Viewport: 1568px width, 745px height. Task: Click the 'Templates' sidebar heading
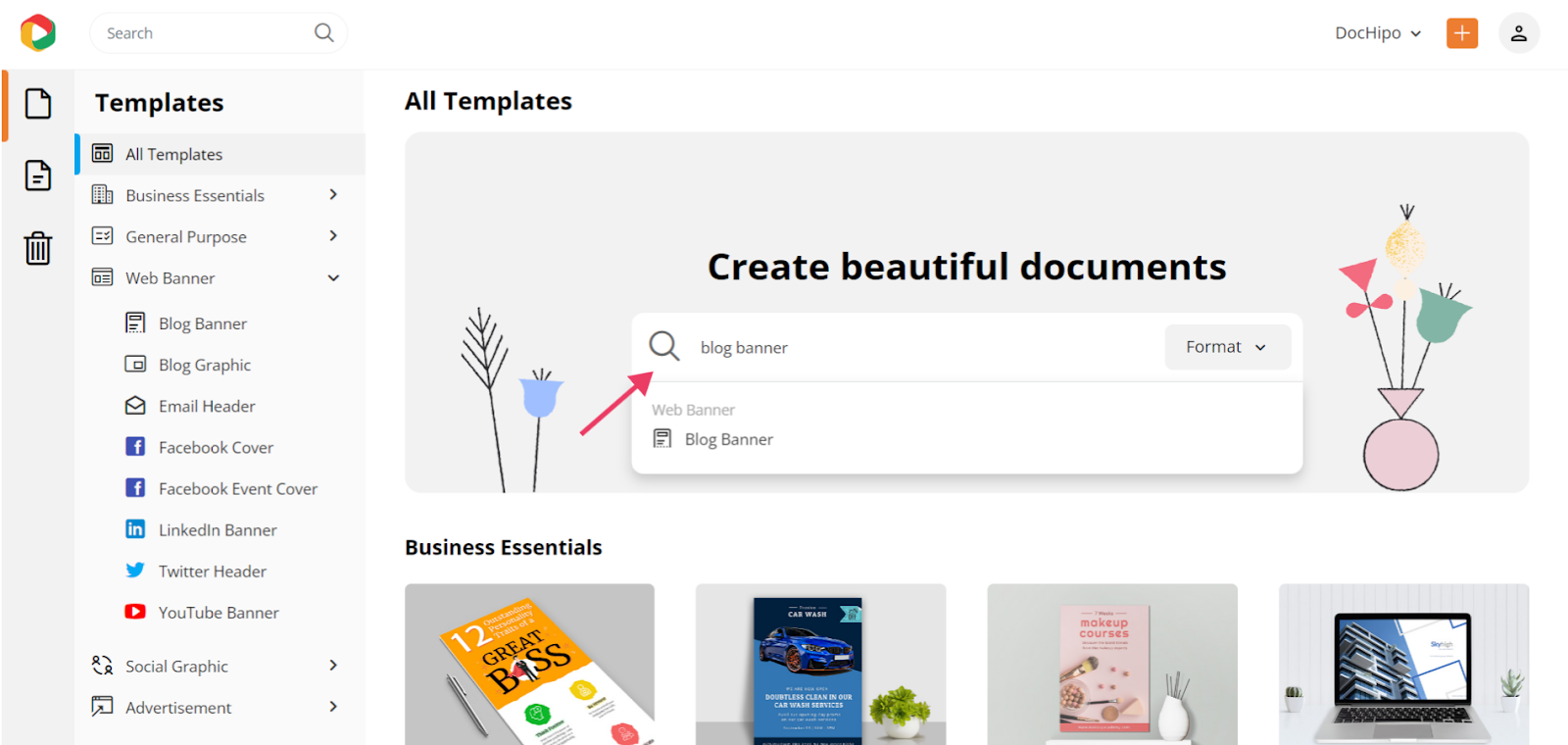coord(160,103)
